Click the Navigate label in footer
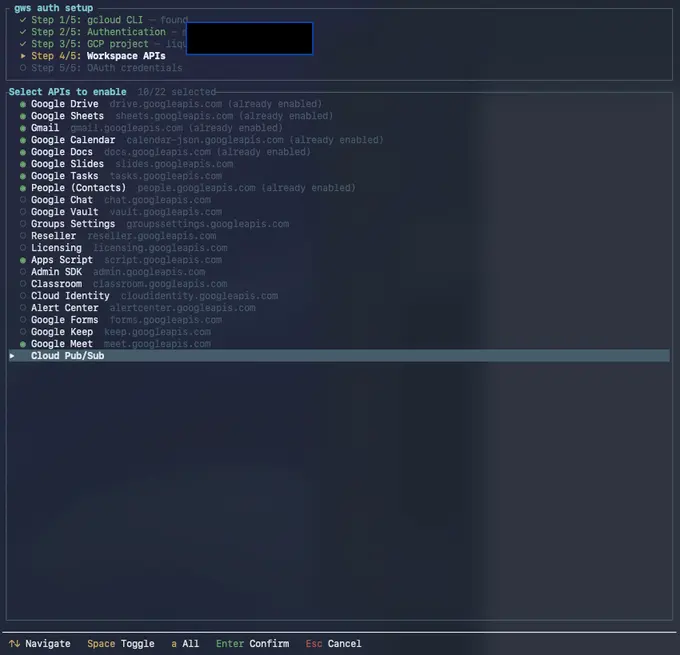This screenshot has width=680, height=655. [x=48, y=644]
